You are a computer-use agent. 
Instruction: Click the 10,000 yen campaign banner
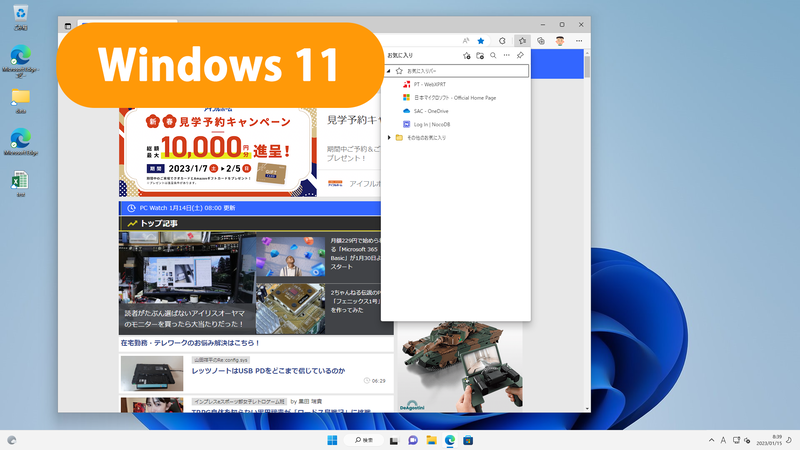tap(218, 152)
